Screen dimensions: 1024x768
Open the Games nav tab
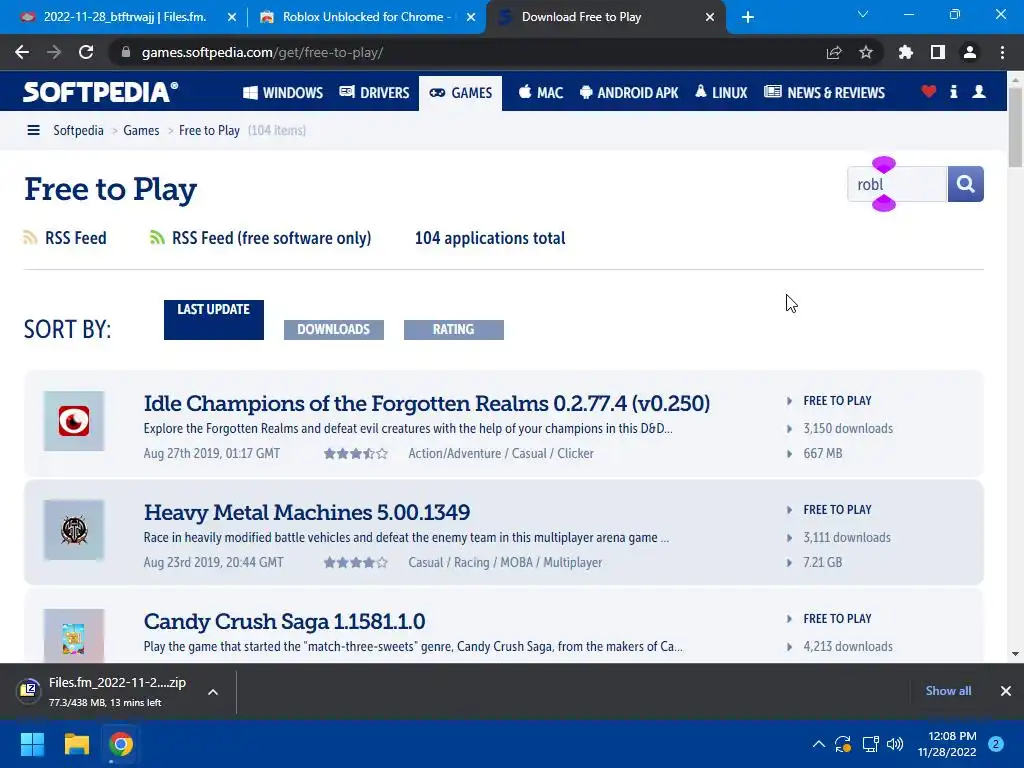[460, 93]
